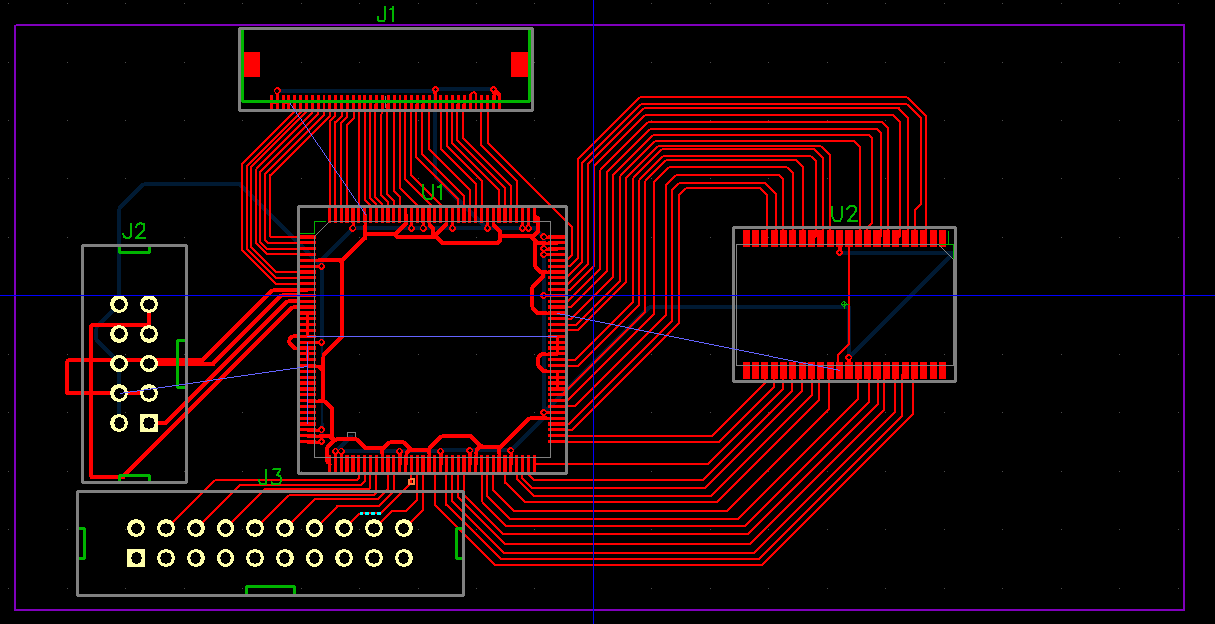1215x624 pixels.
Task: Select J3's last pad in top row
Action: pos(404,528)
